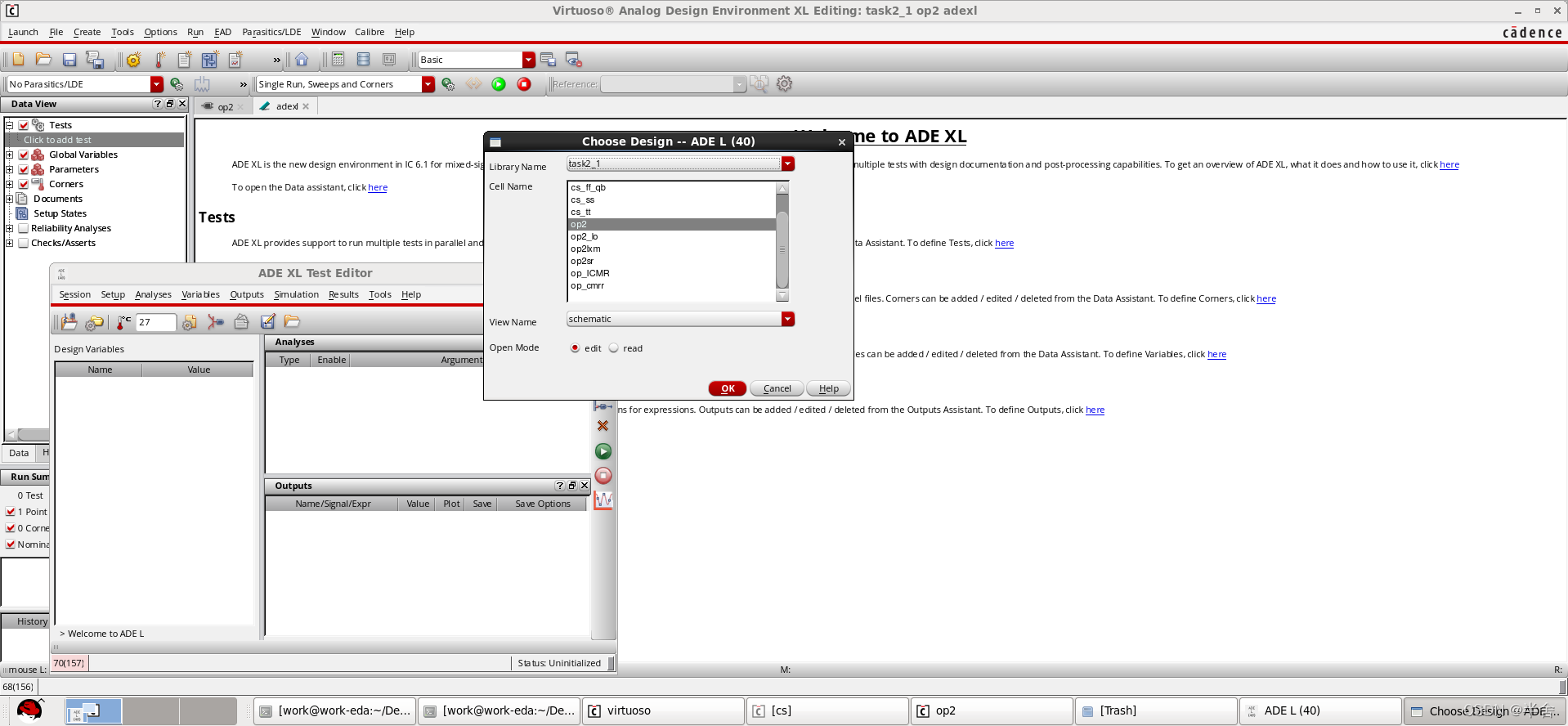This screenshot has width=1568, height=726.
Task: Toggle the 1 Point checkbox in Run Summary
Action: point(11,512)
